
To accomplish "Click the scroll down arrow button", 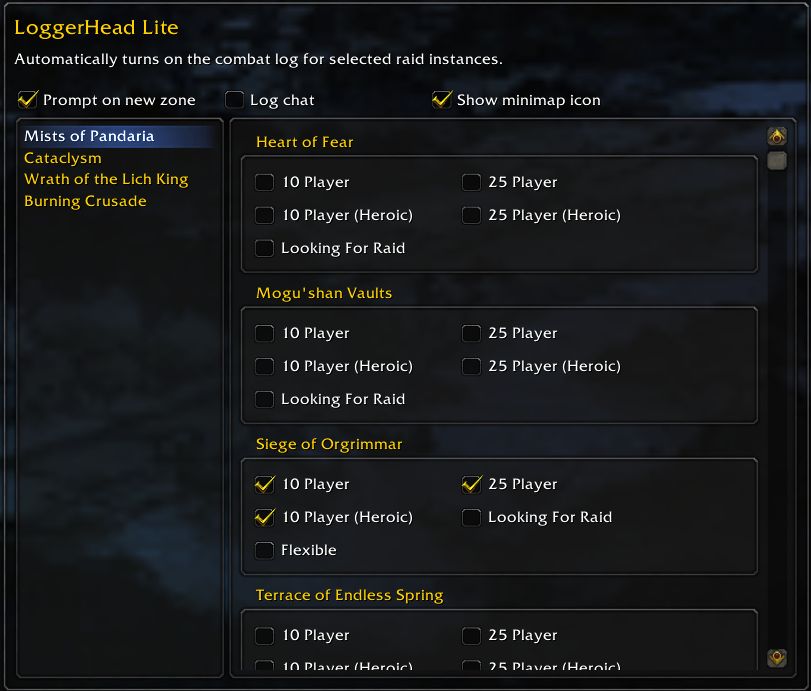I will (x=777, y=657).
